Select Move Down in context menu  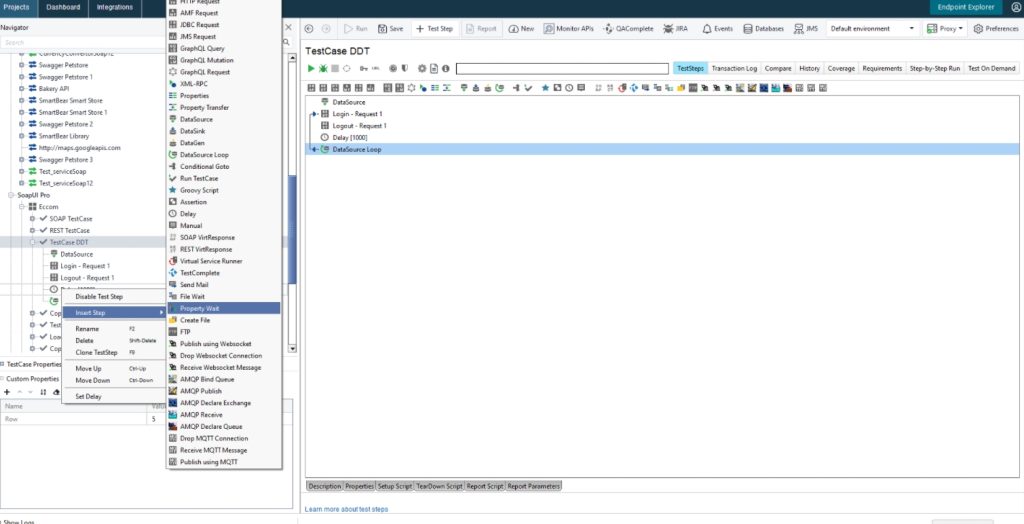114,380
